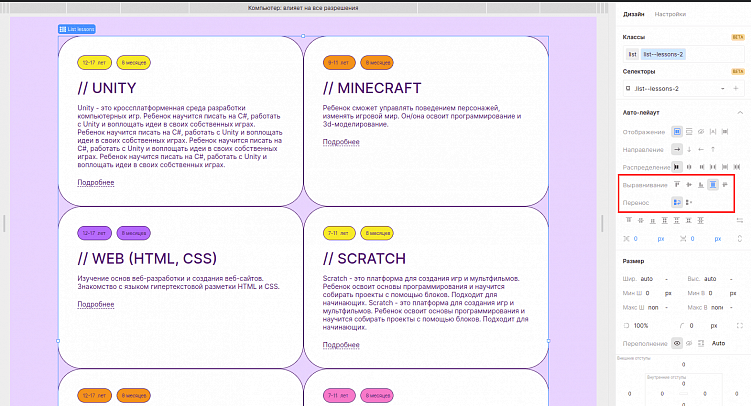The width and height of the screenshot is (751, 406).
Task: Open unit dropdown next to Выс. auto
Action: click(731, 279)
